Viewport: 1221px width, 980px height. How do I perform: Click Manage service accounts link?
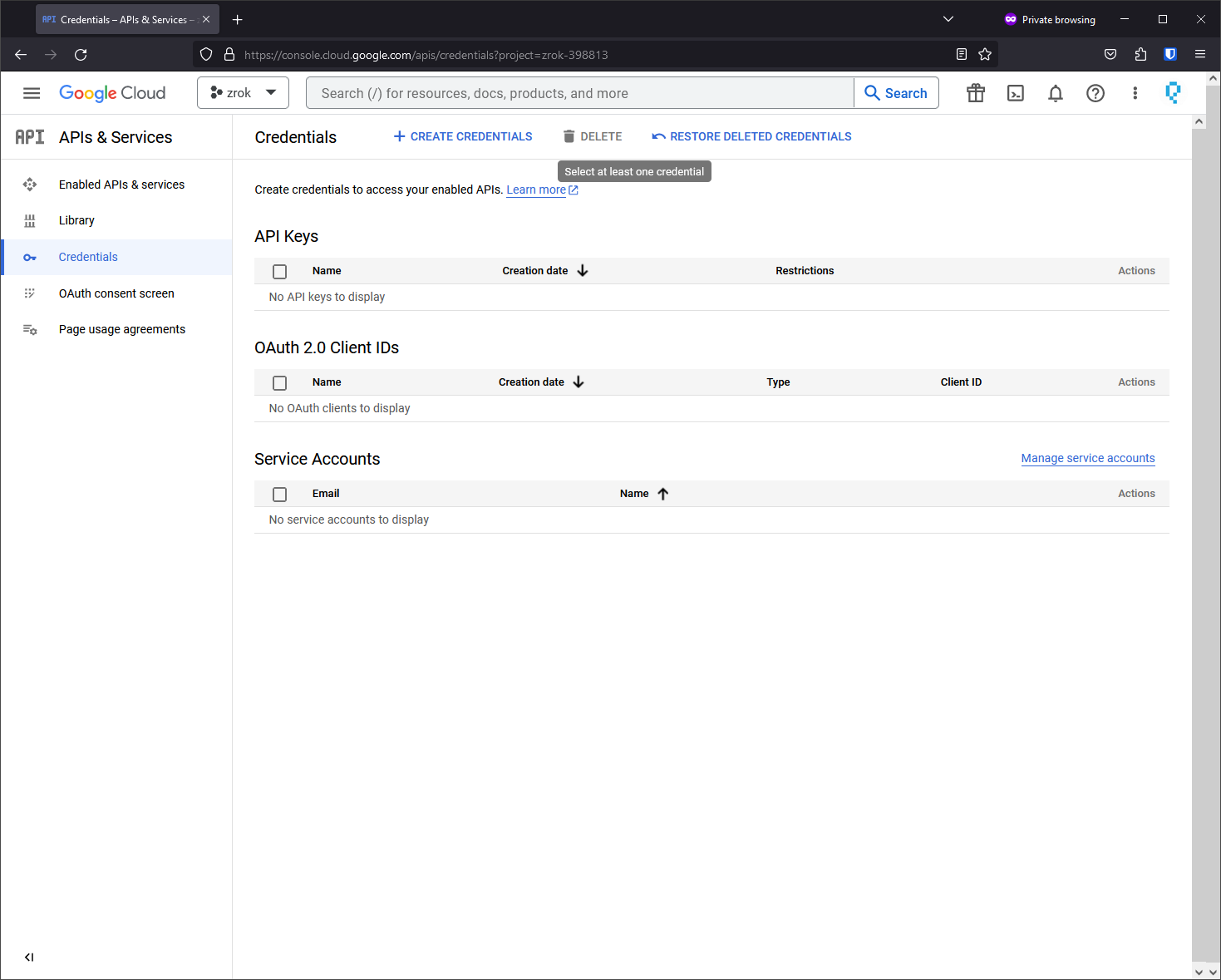tap(1087, 458)
